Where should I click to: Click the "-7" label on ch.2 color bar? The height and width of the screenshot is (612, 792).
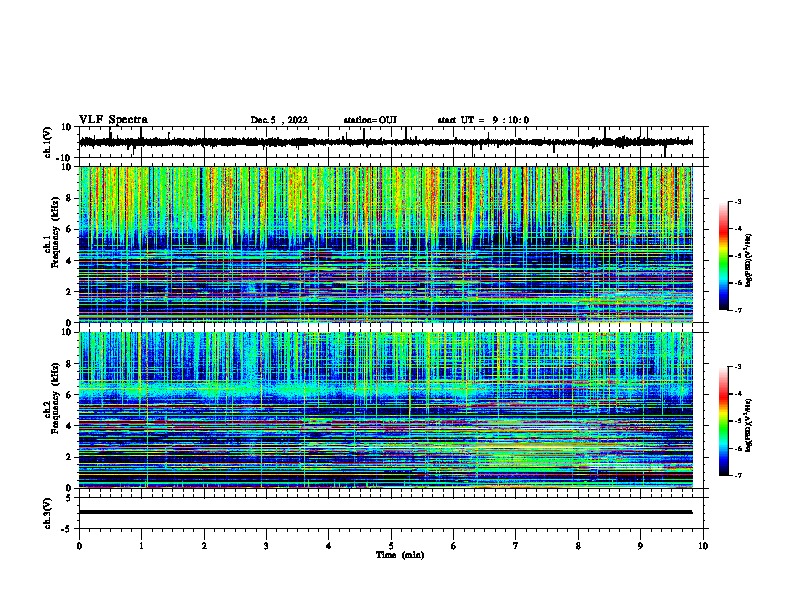(738, 476)
